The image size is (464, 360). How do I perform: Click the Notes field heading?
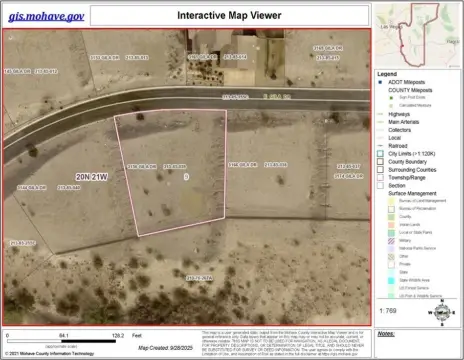click(386, 334)
